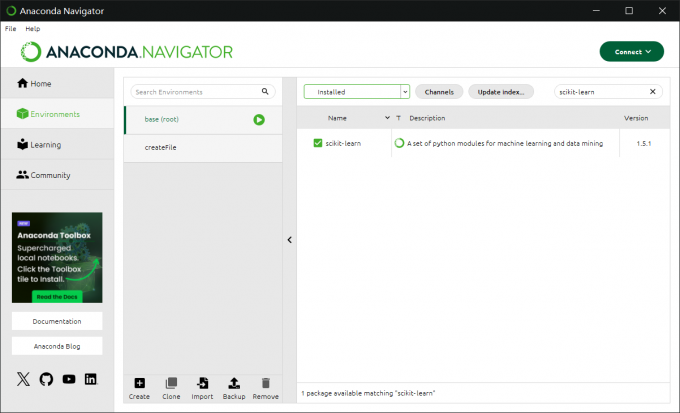
Task: Click the Anaconda Navigator logo
Action: [127, 52]
